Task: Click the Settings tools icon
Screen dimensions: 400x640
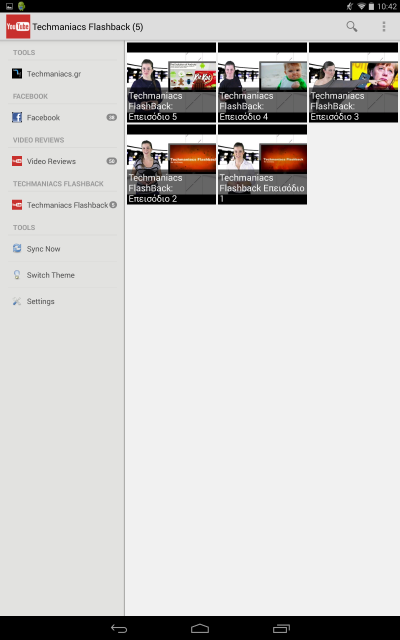Action: (17, 301)
